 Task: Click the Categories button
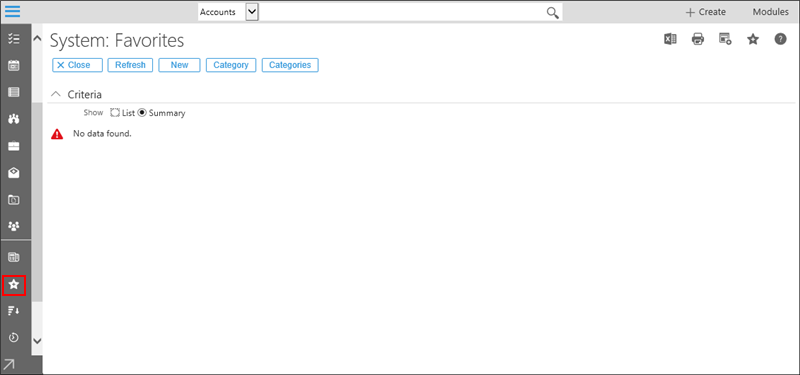point(290,65)
